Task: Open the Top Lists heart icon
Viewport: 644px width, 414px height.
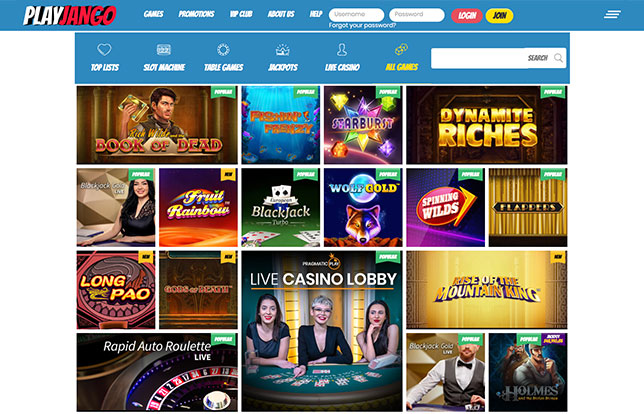Action: pos(104,50)
